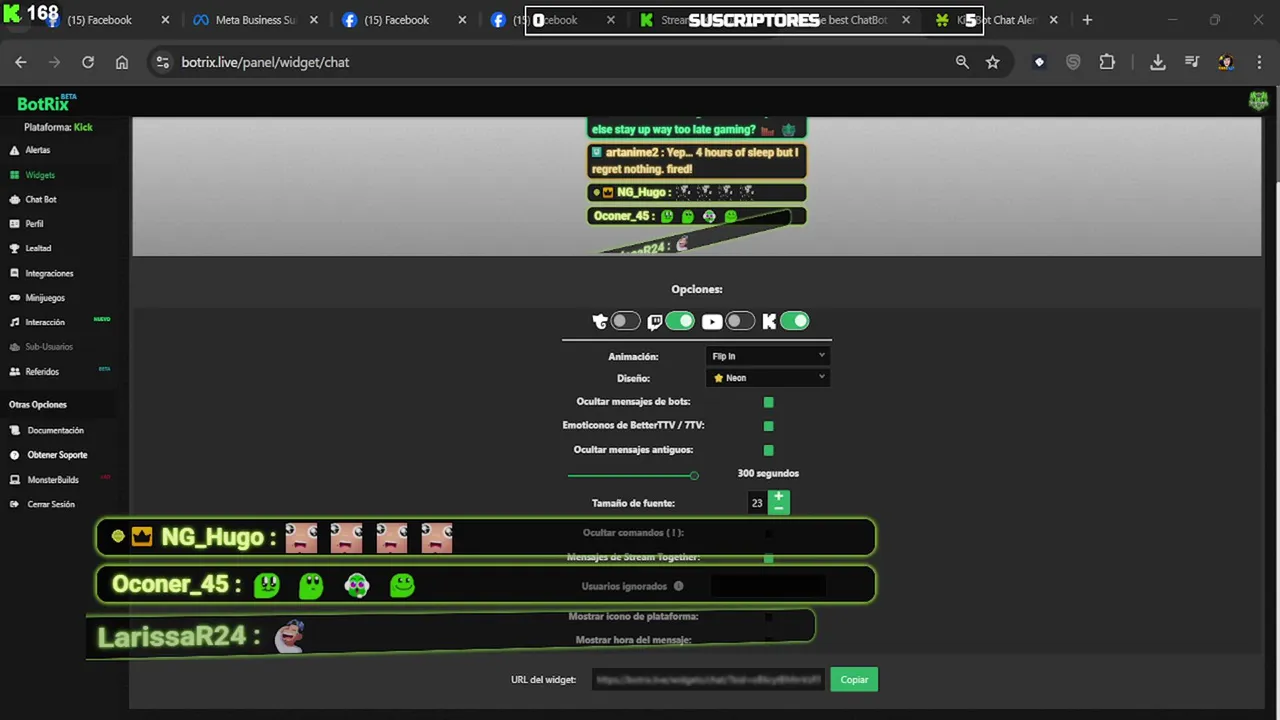Click the Minijuegos gamepad icon
The image size is (1280, 720).
click(15, 298)
